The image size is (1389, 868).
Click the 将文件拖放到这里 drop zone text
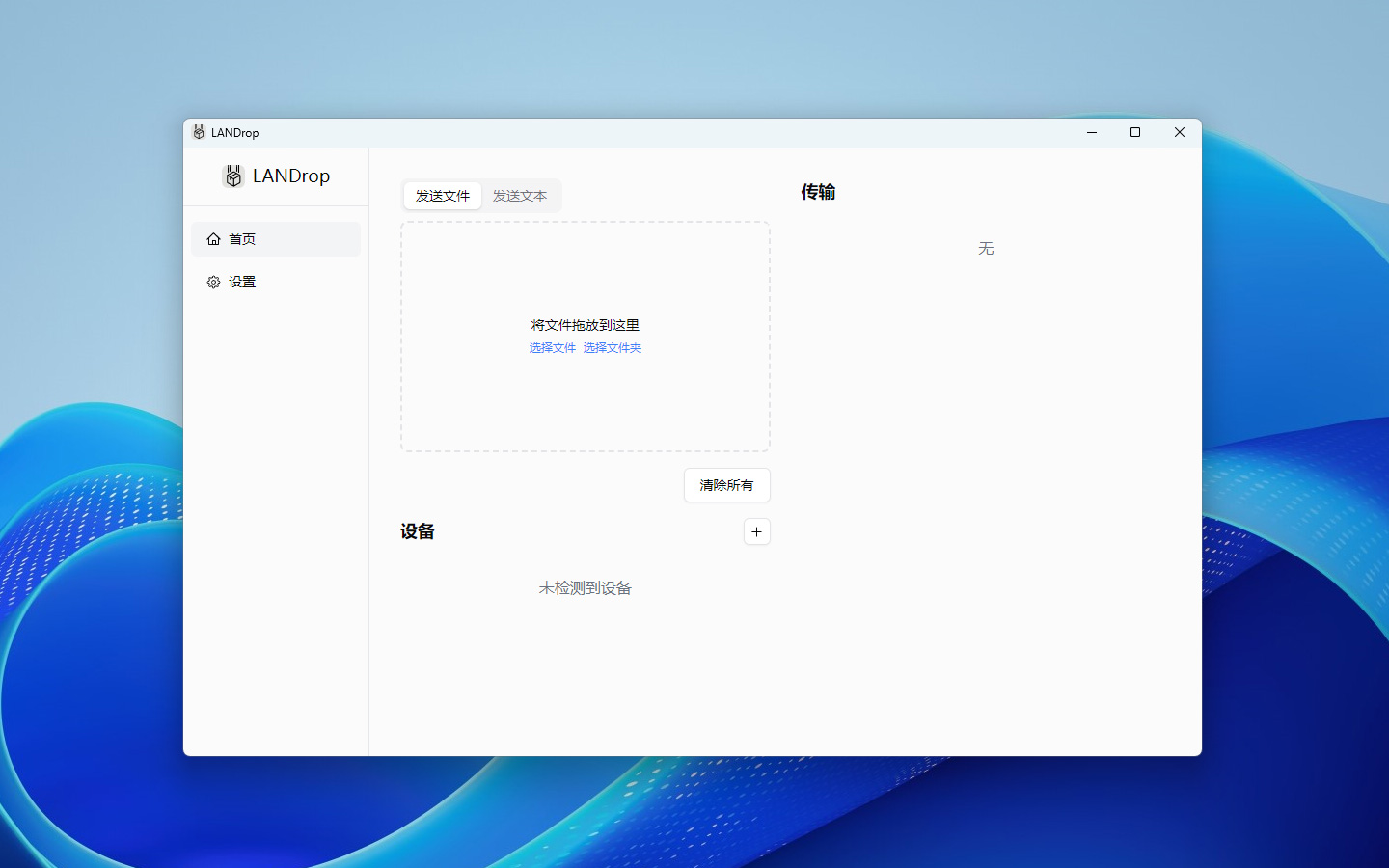click(x=585, y=325)
